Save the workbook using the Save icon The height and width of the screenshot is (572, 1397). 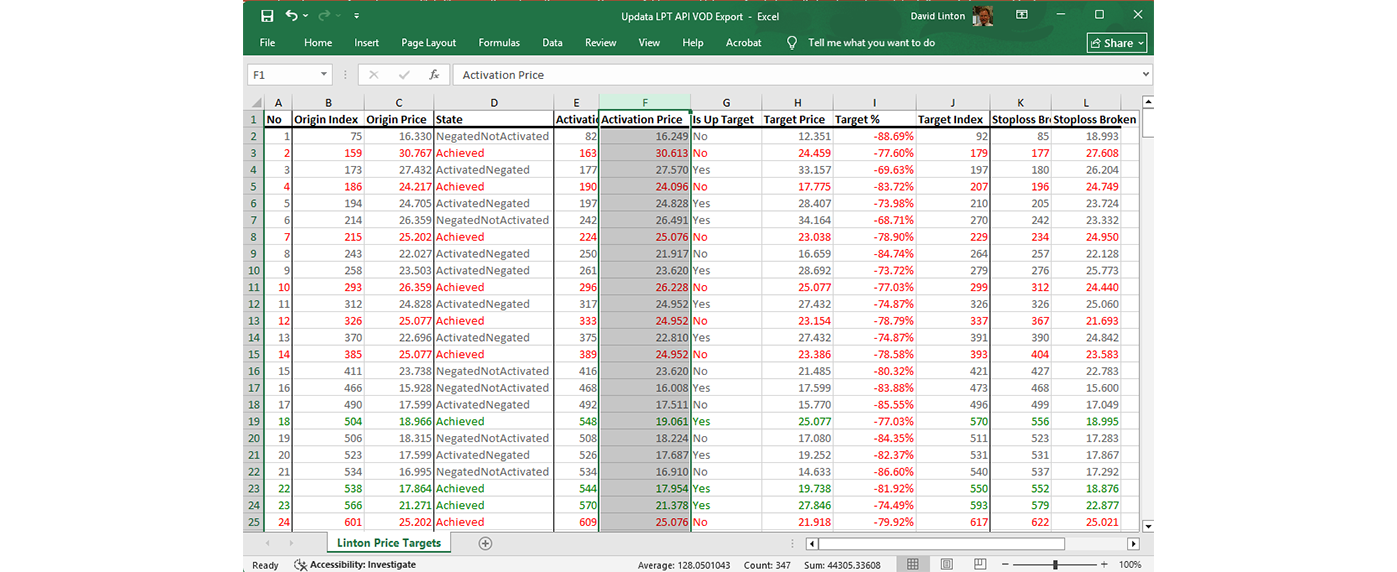click(267, 16)
